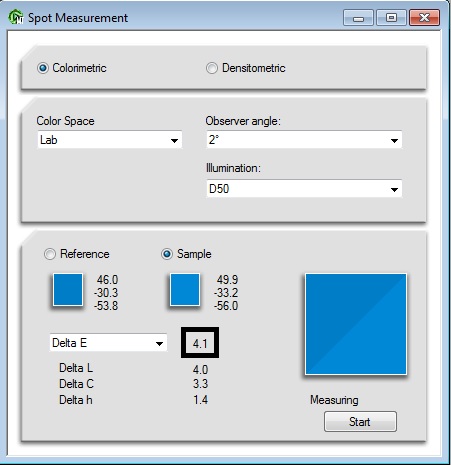This screenshot has height=465, width=451.
Task: Select the Colorimetric radio button
Action: [43, 68]
